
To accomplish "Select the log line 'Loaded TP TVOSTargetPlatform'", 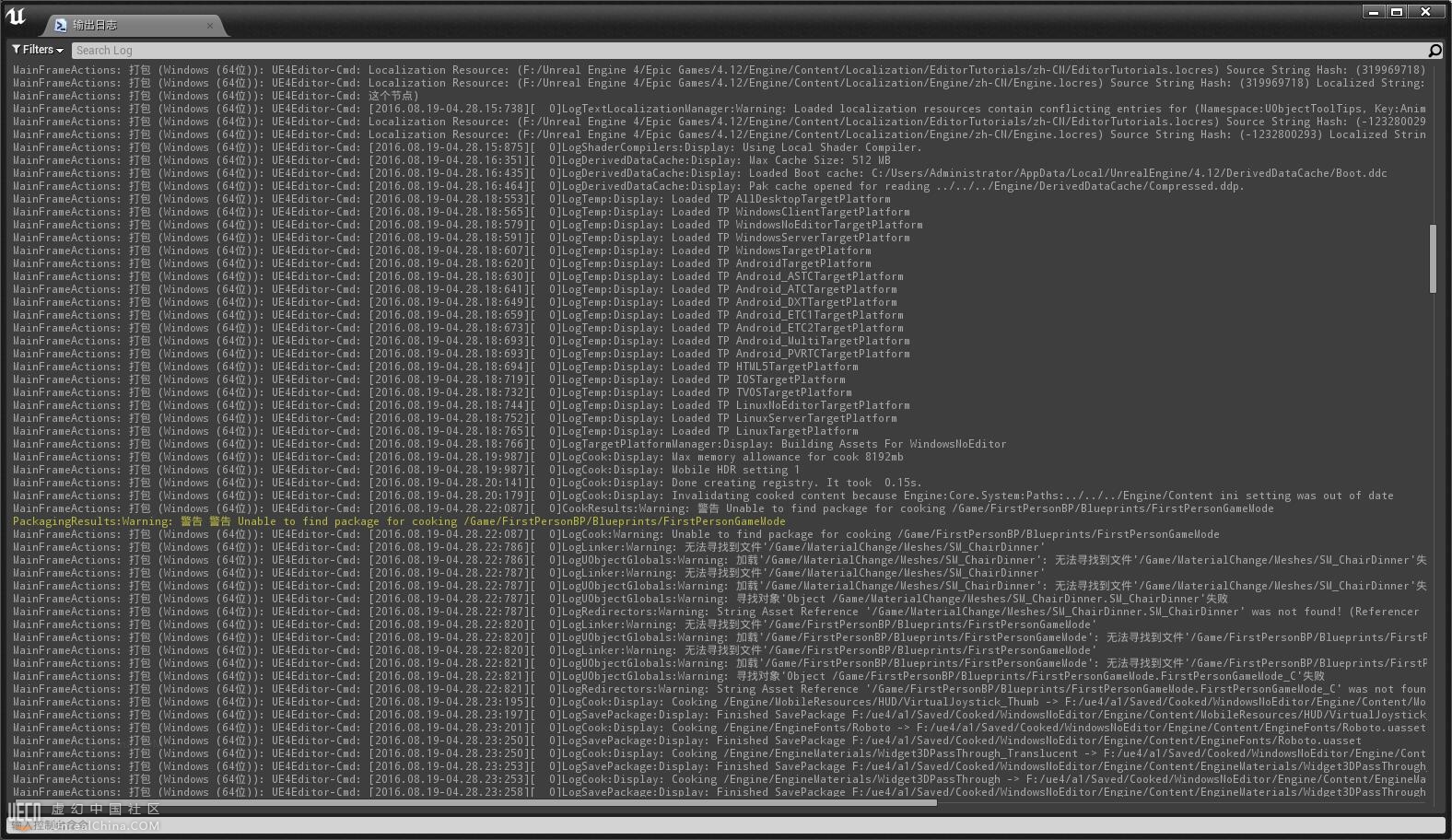I will pyautogui.click(x=432, y=392).
